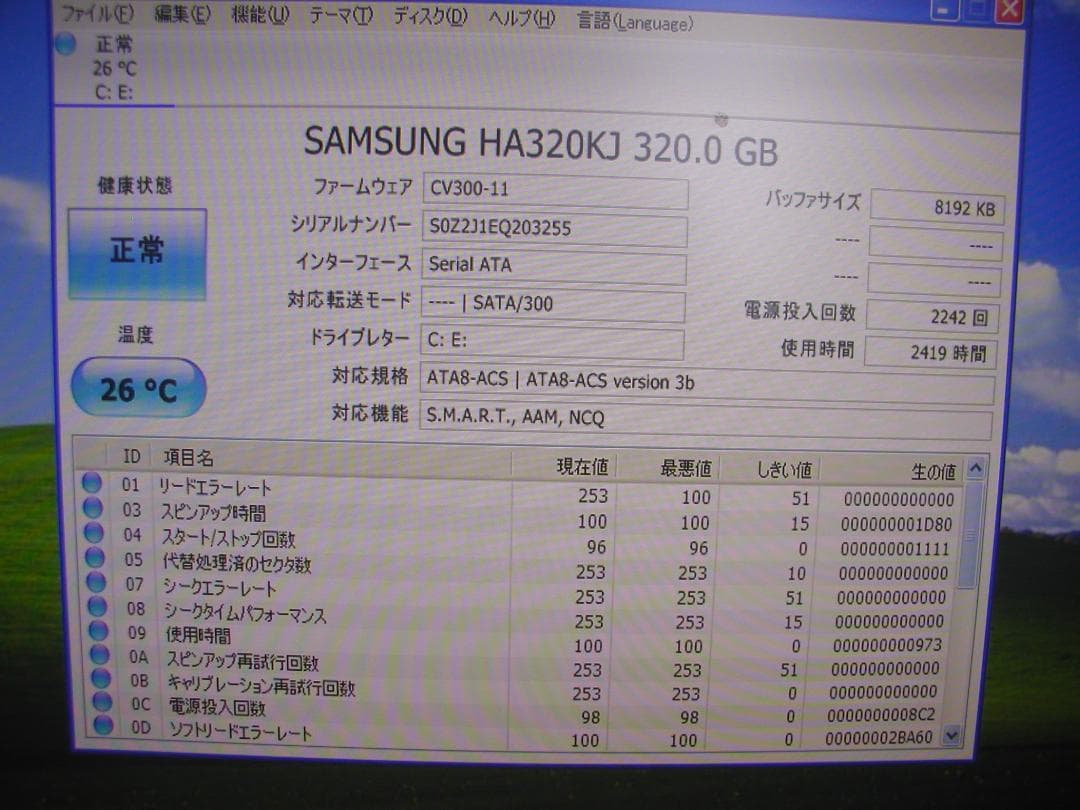Click the 26 °C temperature indicator
This screenshot has height=810, width=1080.
[x=137, y=387]
